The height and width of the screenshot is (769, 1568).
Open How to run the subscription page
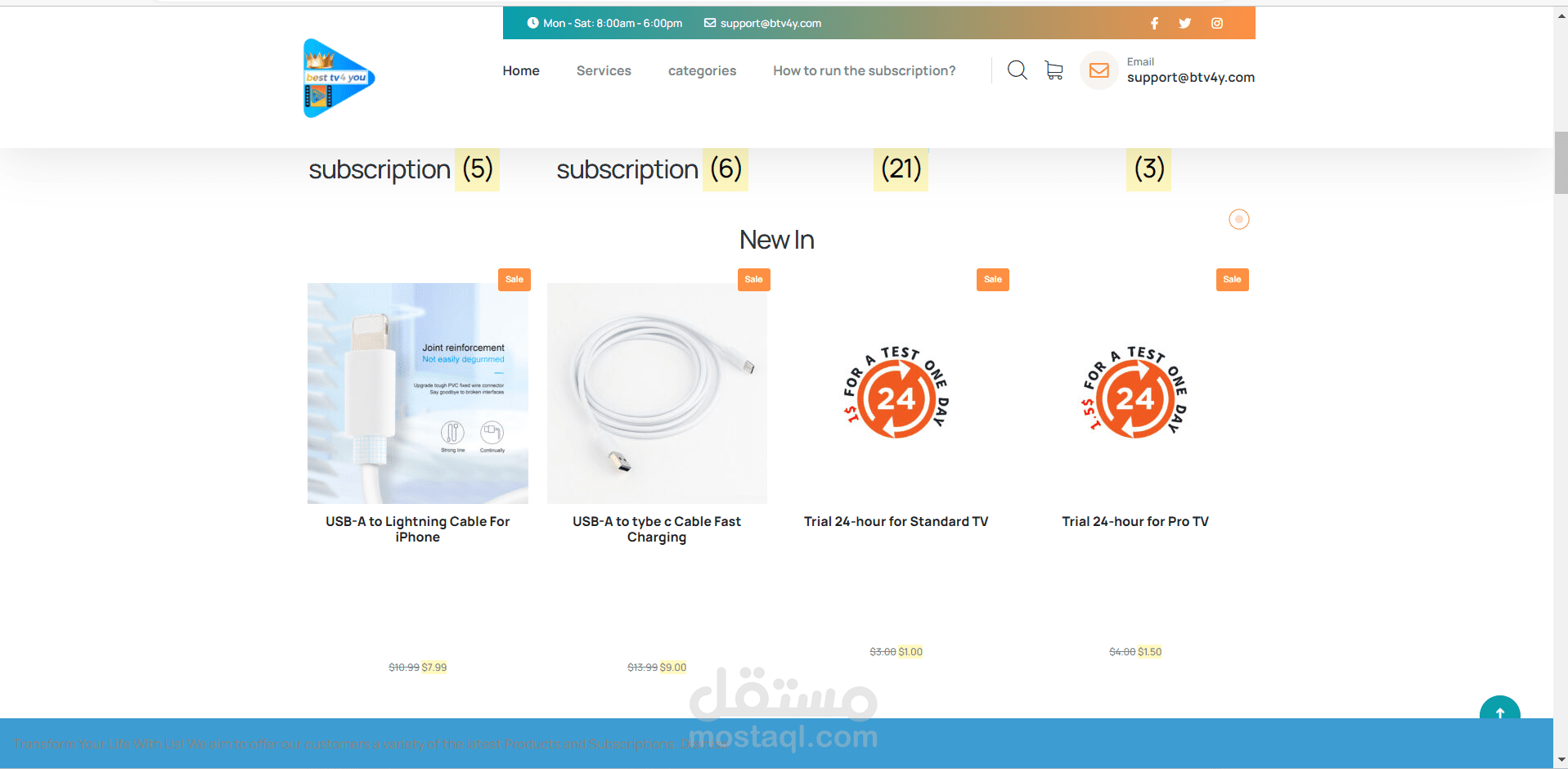coord(864,71)
